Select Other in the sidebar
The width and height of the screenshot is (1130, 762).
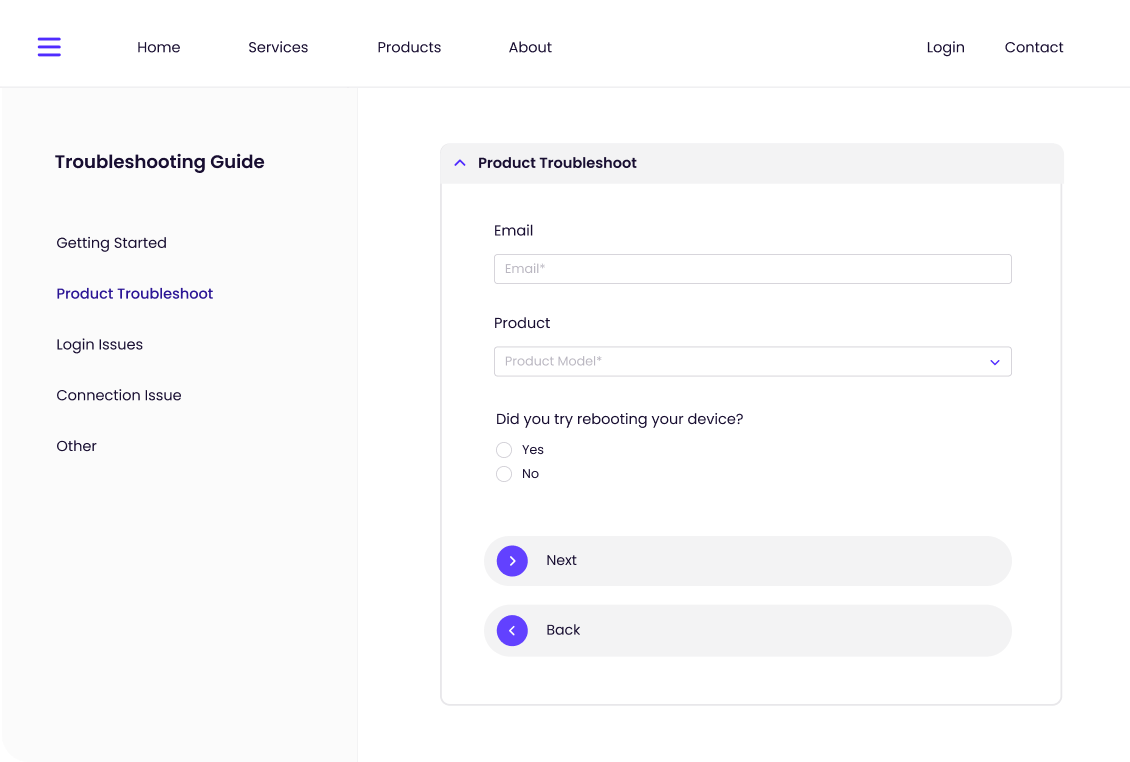pyautogui.click(x=76, y=446)
